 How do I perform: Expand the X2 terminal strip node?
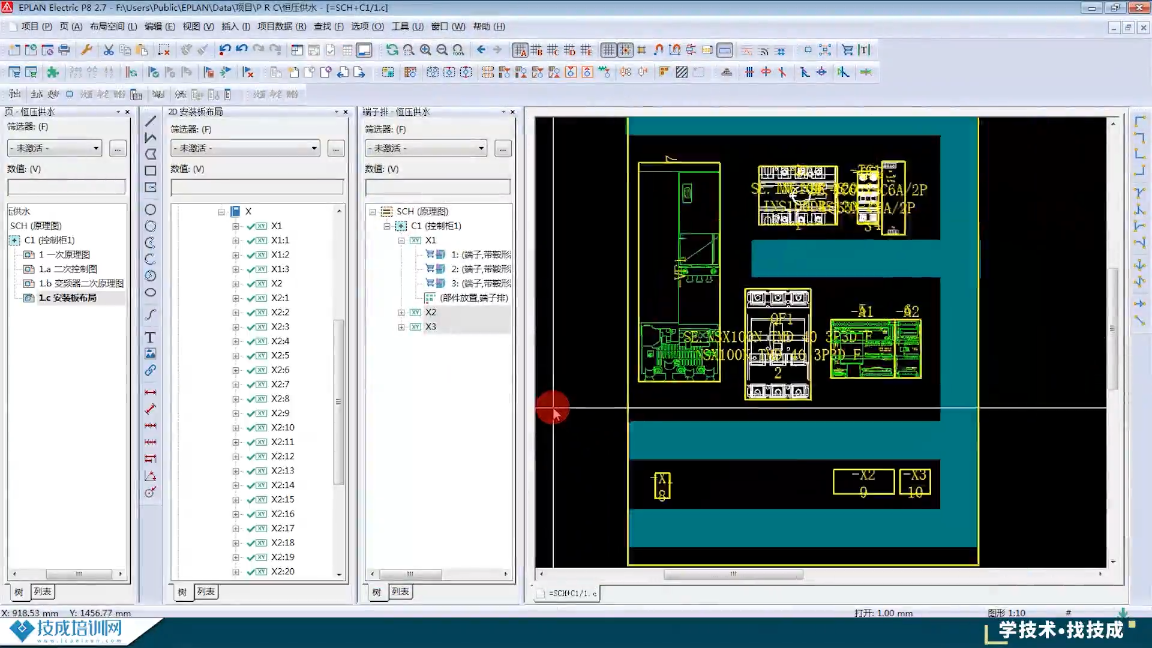401,312
